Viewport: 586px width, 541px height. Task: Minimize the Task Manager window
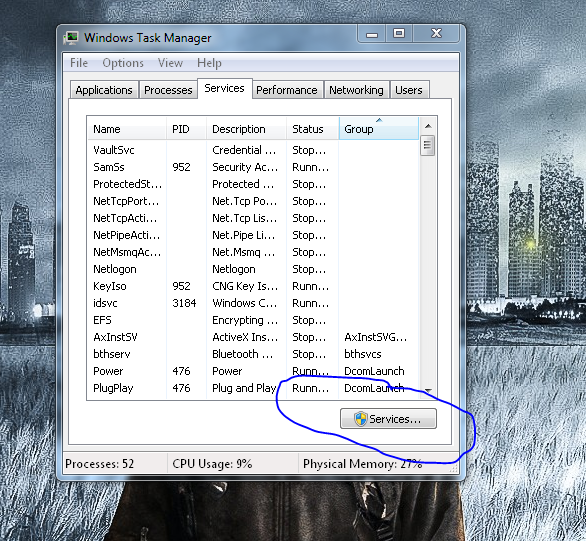click(372, 34)
